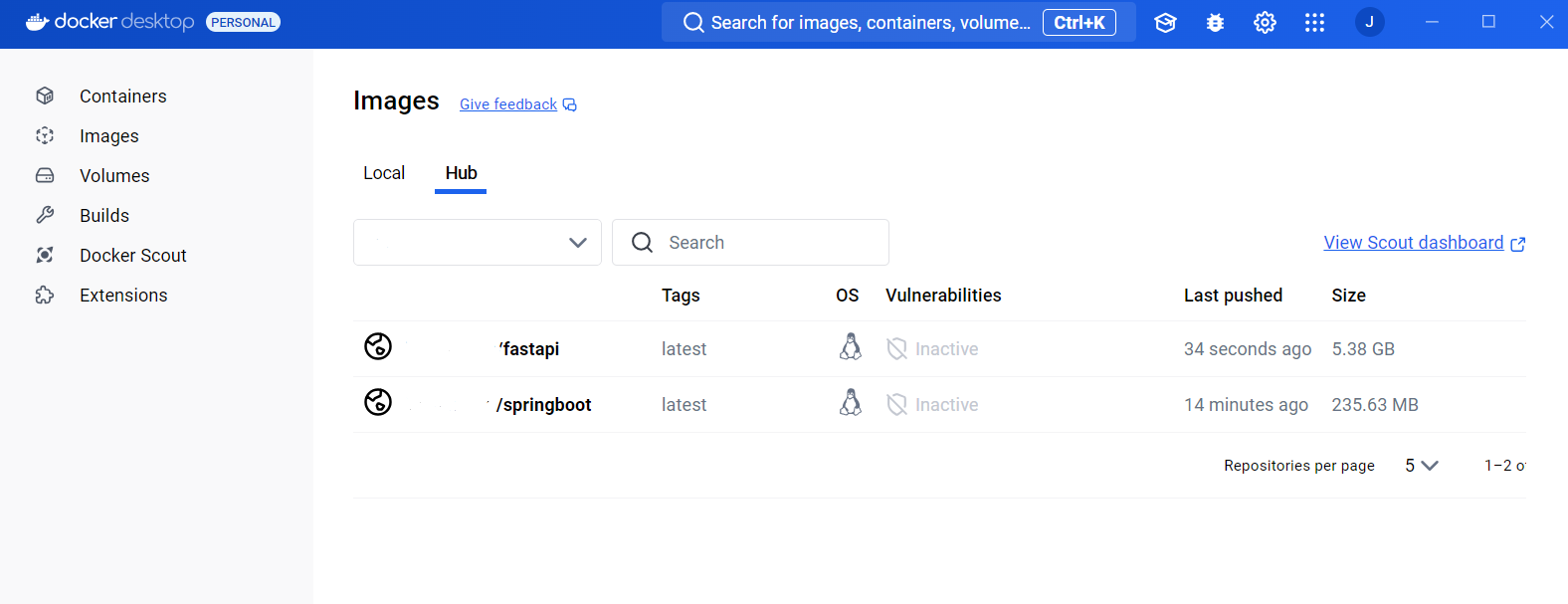The width and height of the screenshot is (1568, 604).
Task: Click the 5.38 GB size value
Action: (1363, 349)
